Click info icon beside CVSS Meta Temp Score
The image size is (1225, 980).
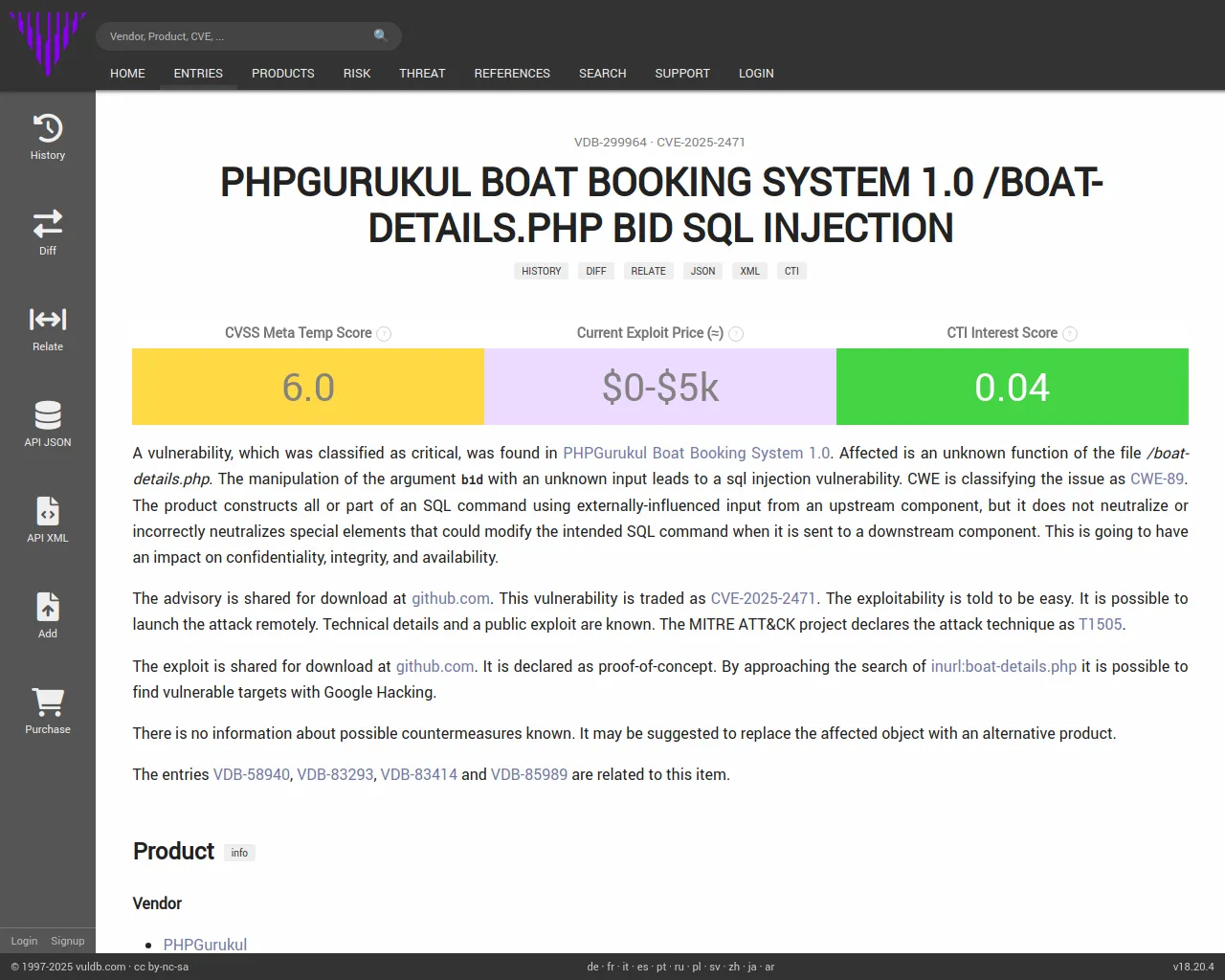tap(384, 334)
